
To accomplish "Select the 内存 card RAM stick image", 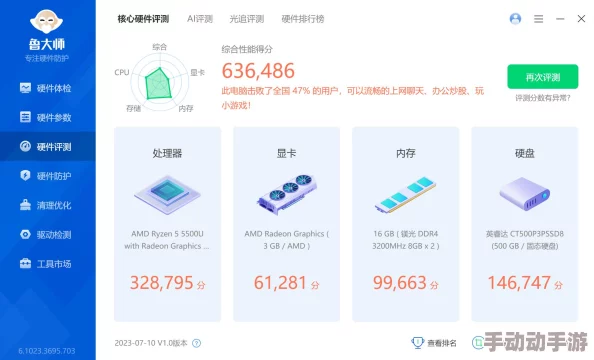I will (x=406, y=194).
